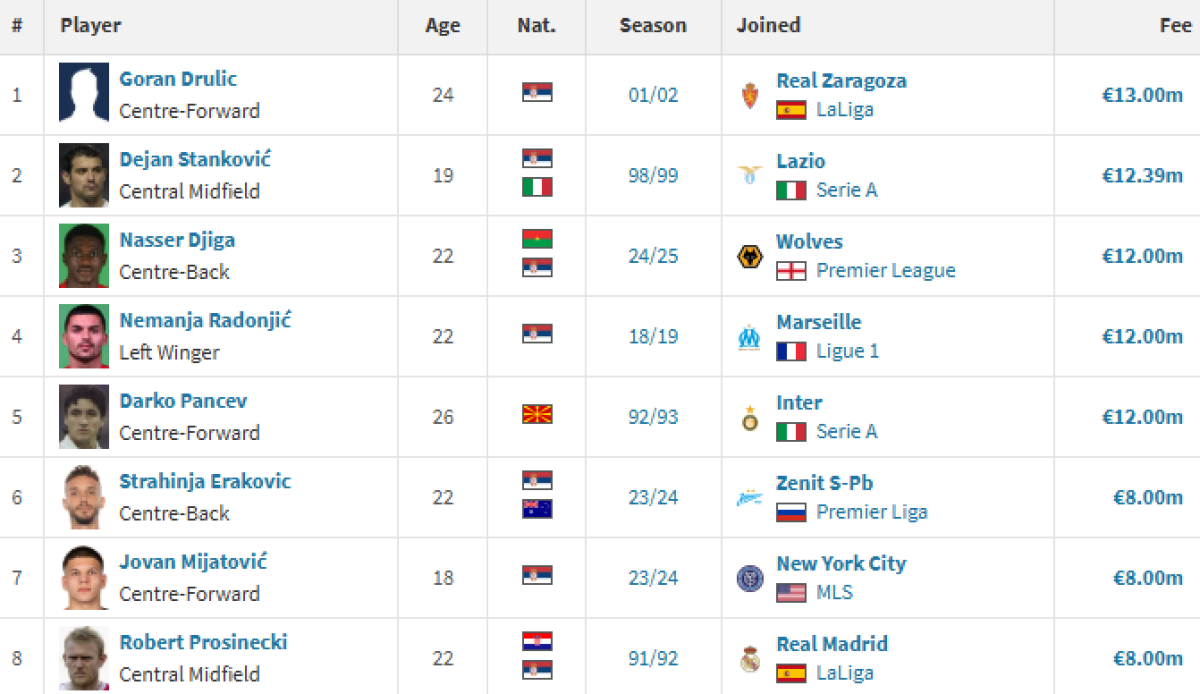Sort the table by Age column
Viewport: 1200px width, 694px height.
pyautogui.click(x=443, y=26)
